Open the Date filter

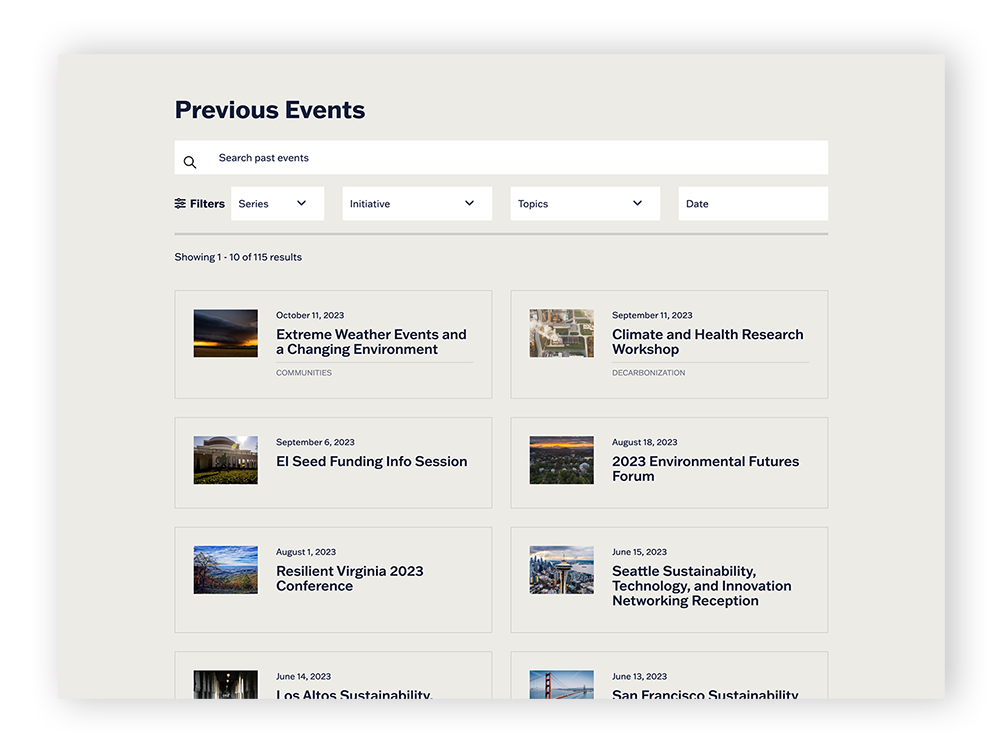[752, 203]
